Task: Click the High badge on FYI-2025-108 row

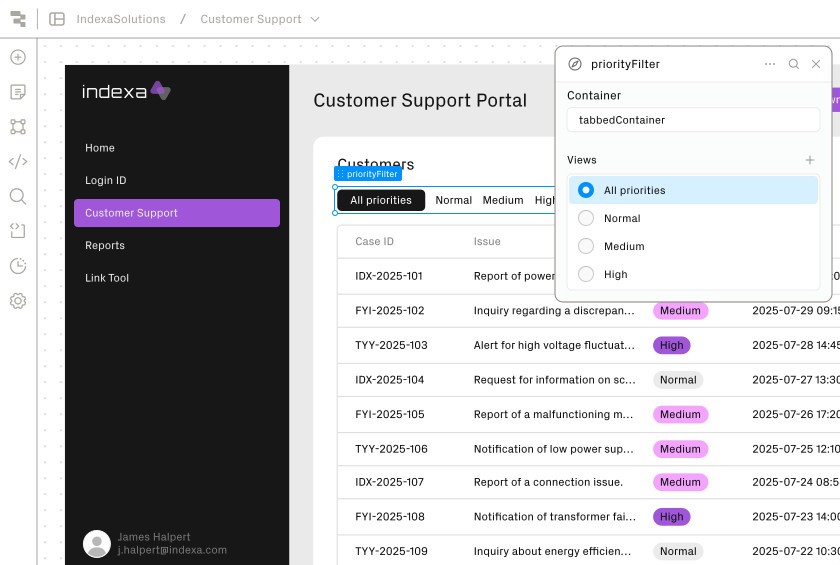Action: (671, 517)
